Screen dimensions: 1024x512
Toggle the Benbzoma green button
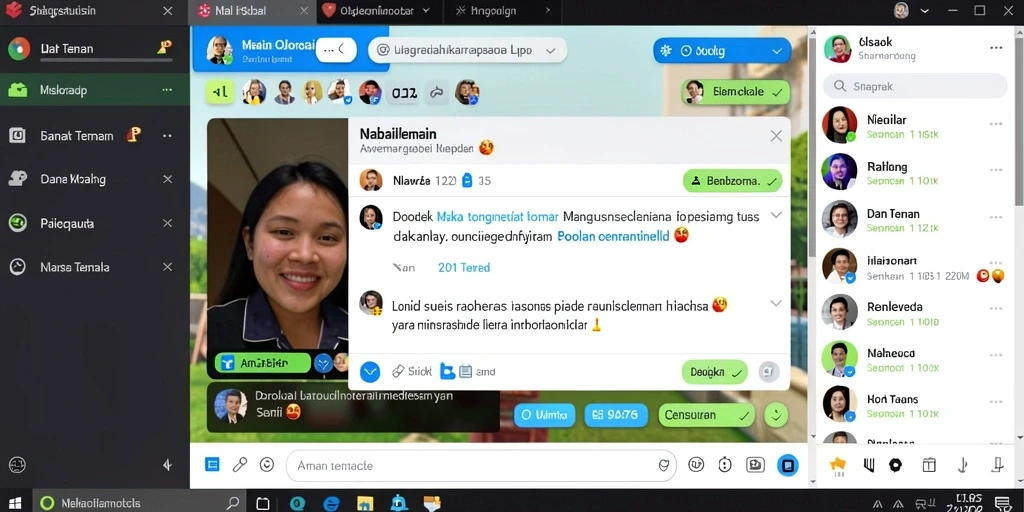pos(733,181)
